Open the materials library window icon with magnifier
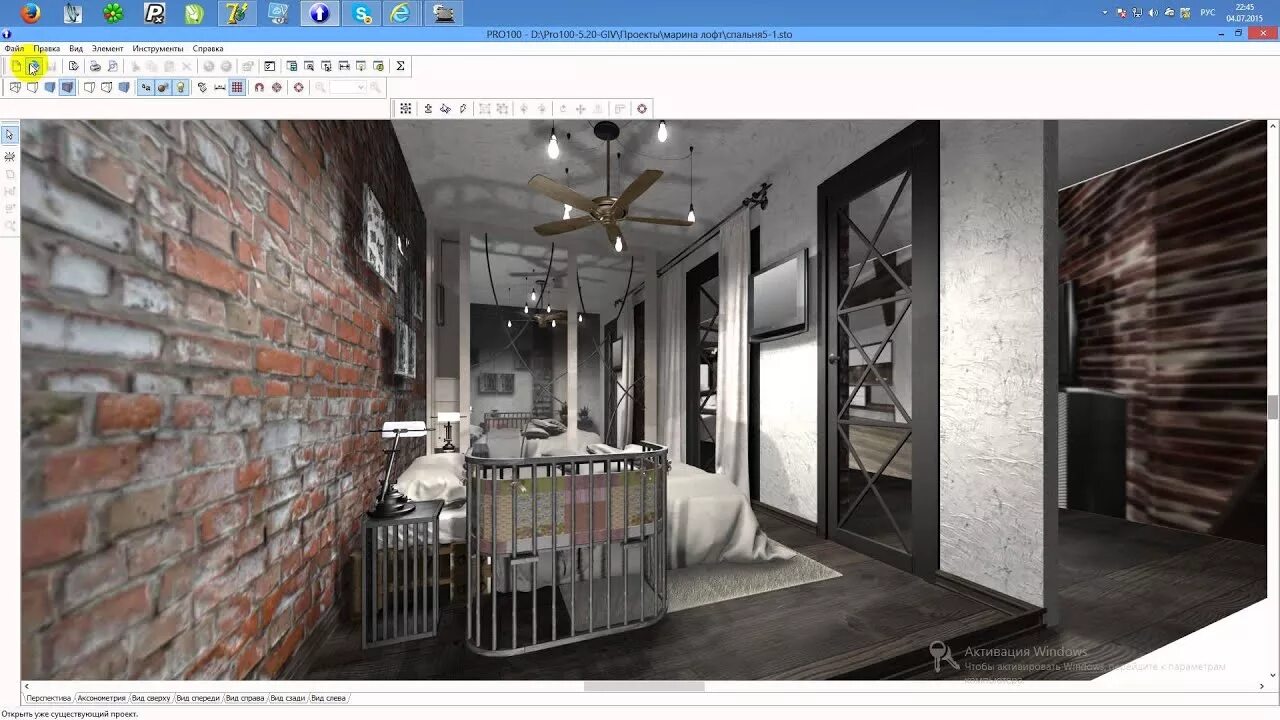 click(308, 66)
